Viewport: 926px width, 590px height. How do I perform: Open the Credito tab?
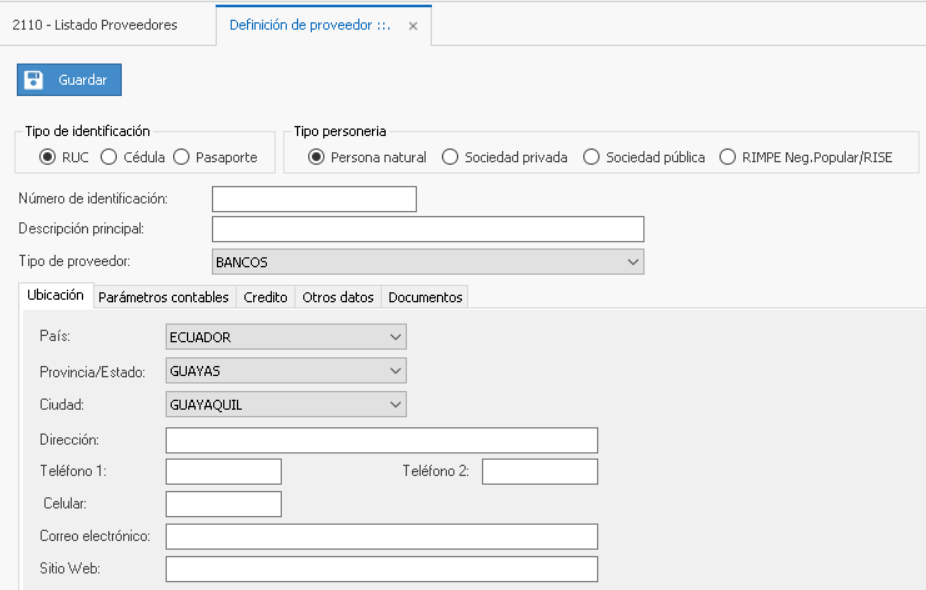265,297
